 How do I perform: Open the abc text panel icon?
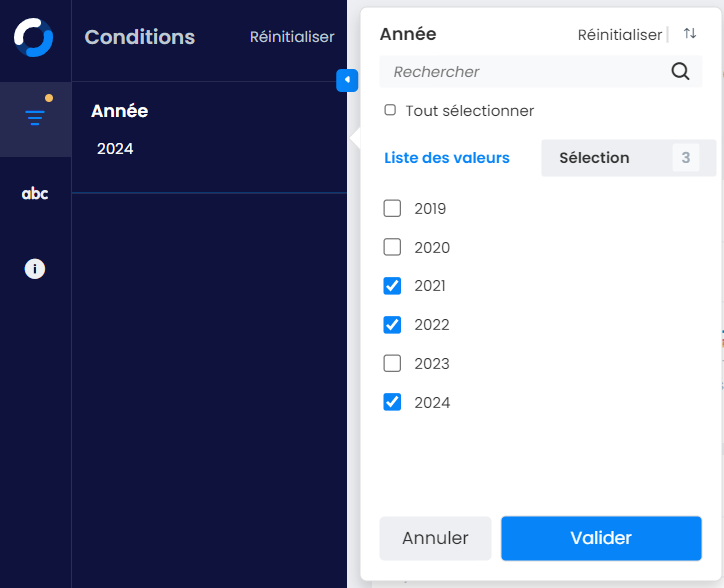point(35,194)
